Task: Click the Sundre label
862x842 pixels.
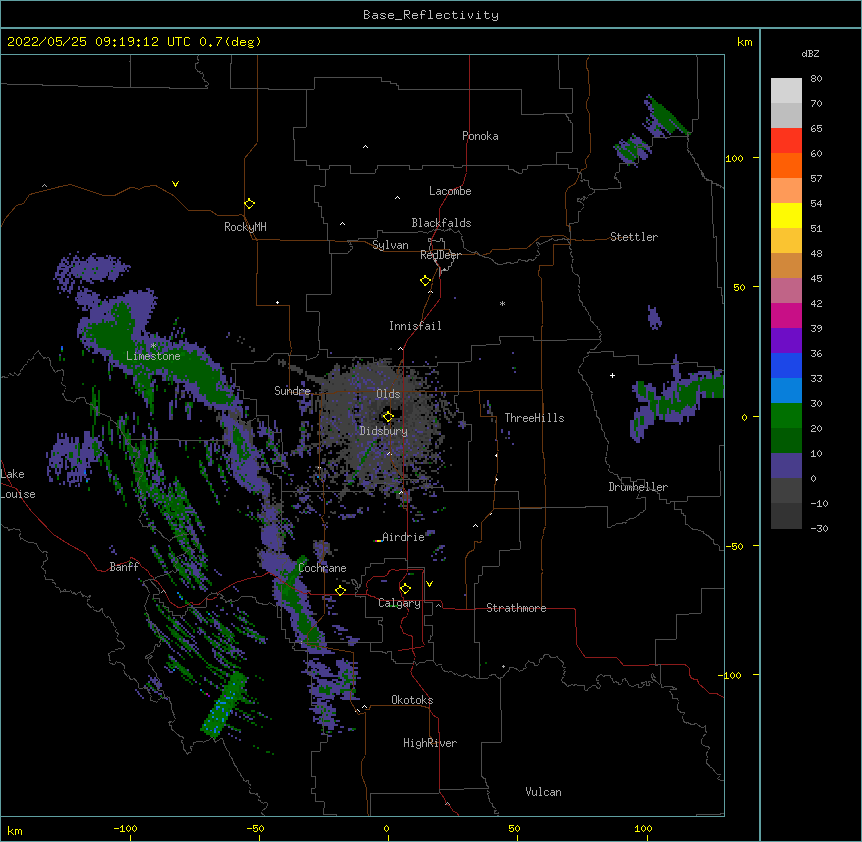Action: pyautogui.click(x=292, y=391)
